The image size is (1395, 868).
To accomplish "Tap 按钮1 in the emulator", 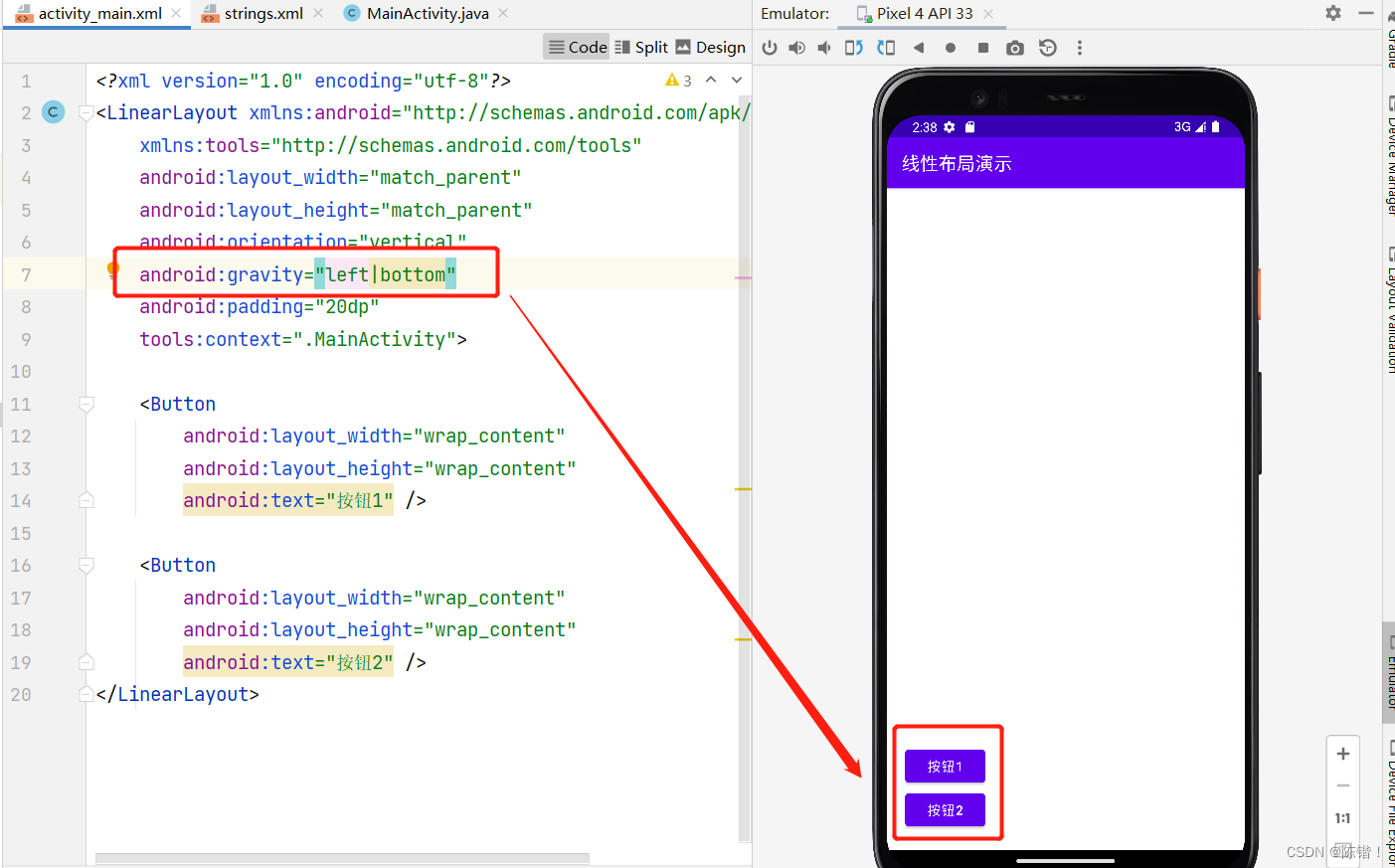I will pos(945,767).
